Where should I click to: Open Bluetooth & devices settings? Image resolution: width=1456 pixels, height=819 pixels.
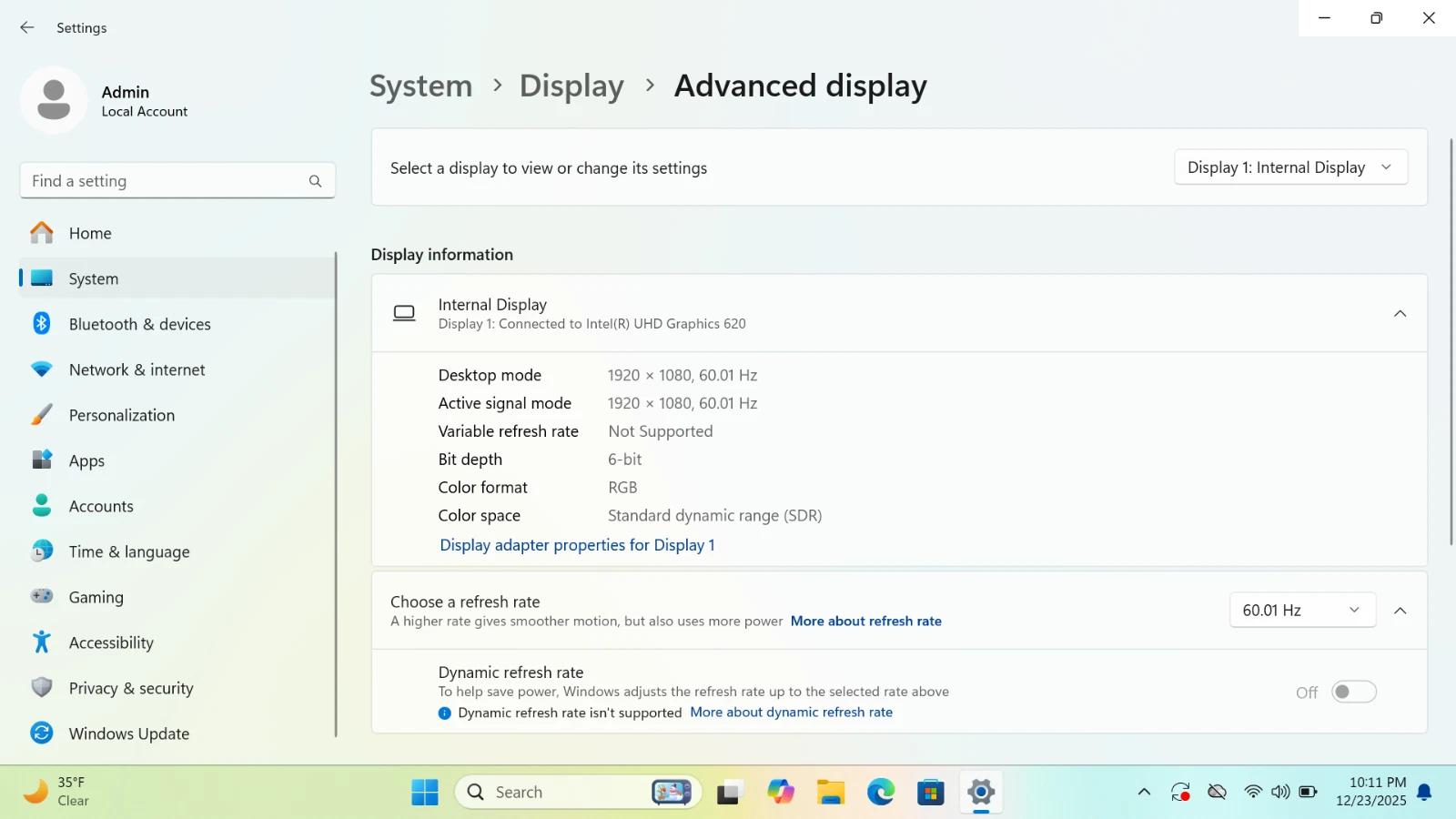[139, 324]
